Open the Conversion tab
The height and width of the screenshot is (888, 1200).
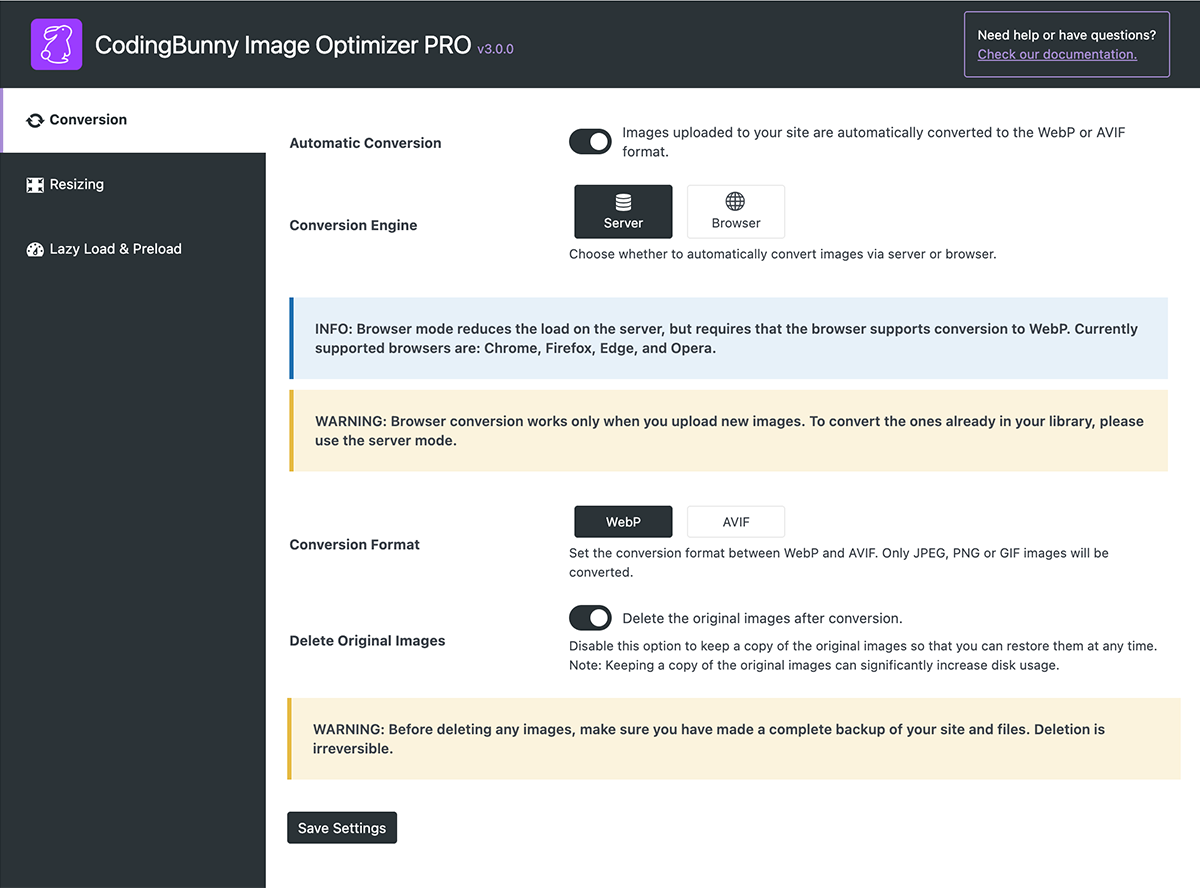88,120
